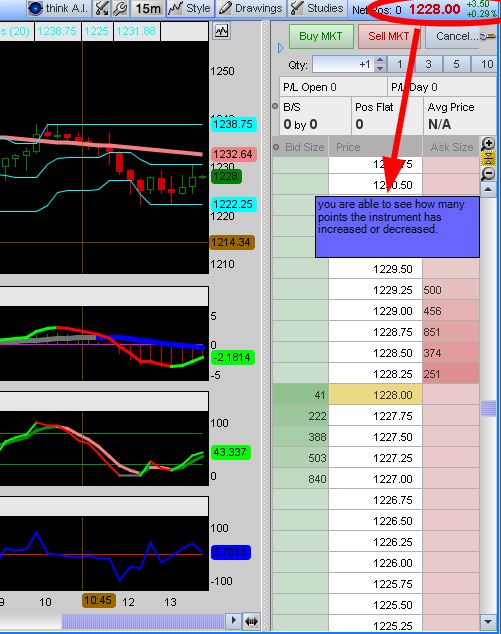Screen dimensions: 501x634
Task: Click the Ask Size column header
Action: point(451,147)
